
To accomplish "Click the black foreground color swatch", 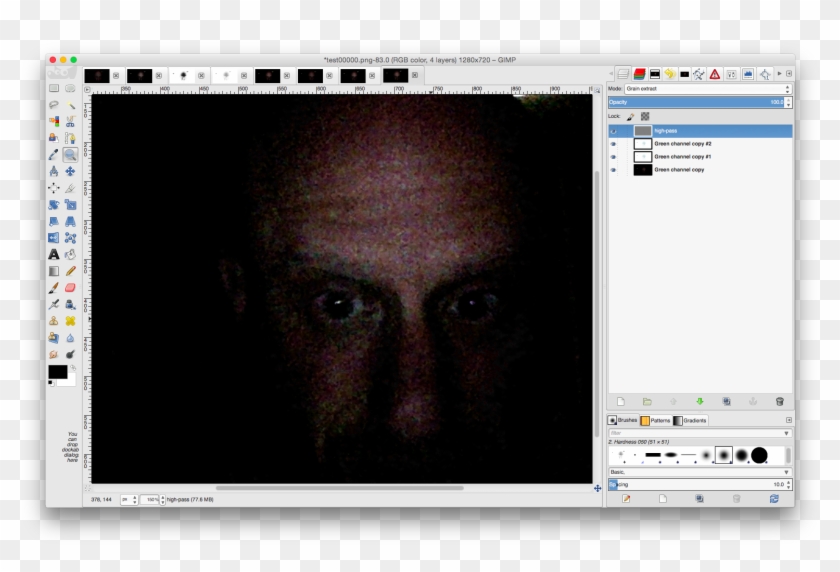I will coord(57,371).
